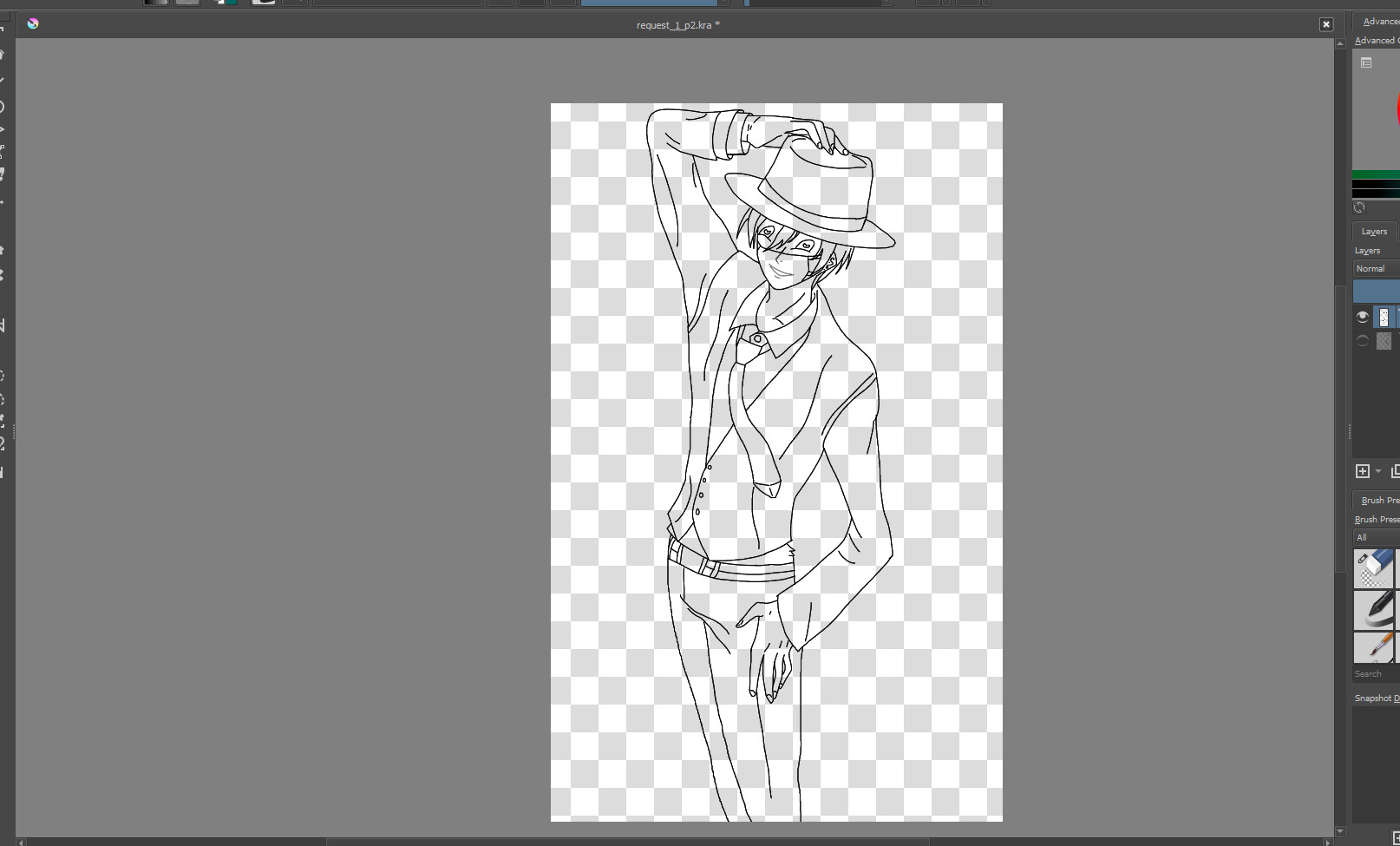1400x846 pixels.
Task: Click the brush preset Search field
Action: 1372,673
